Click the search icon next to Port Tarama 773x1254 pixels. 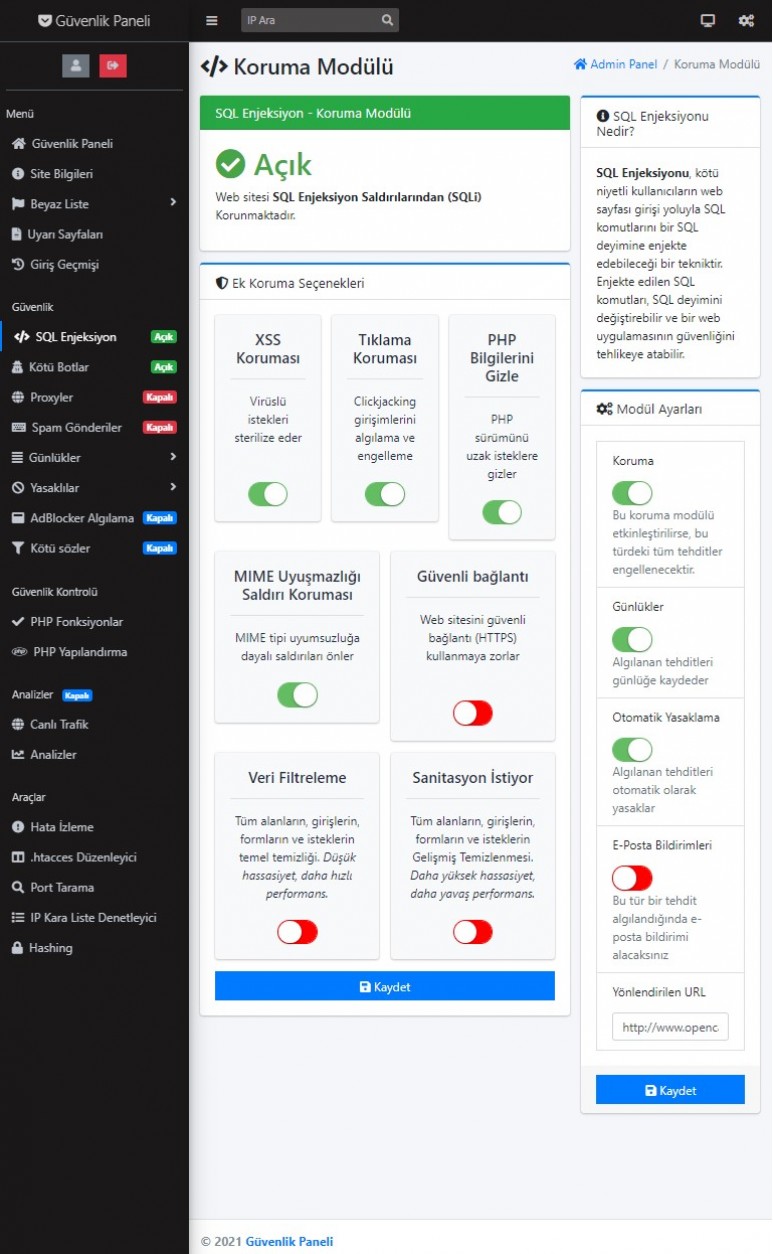tap(18, 887)
